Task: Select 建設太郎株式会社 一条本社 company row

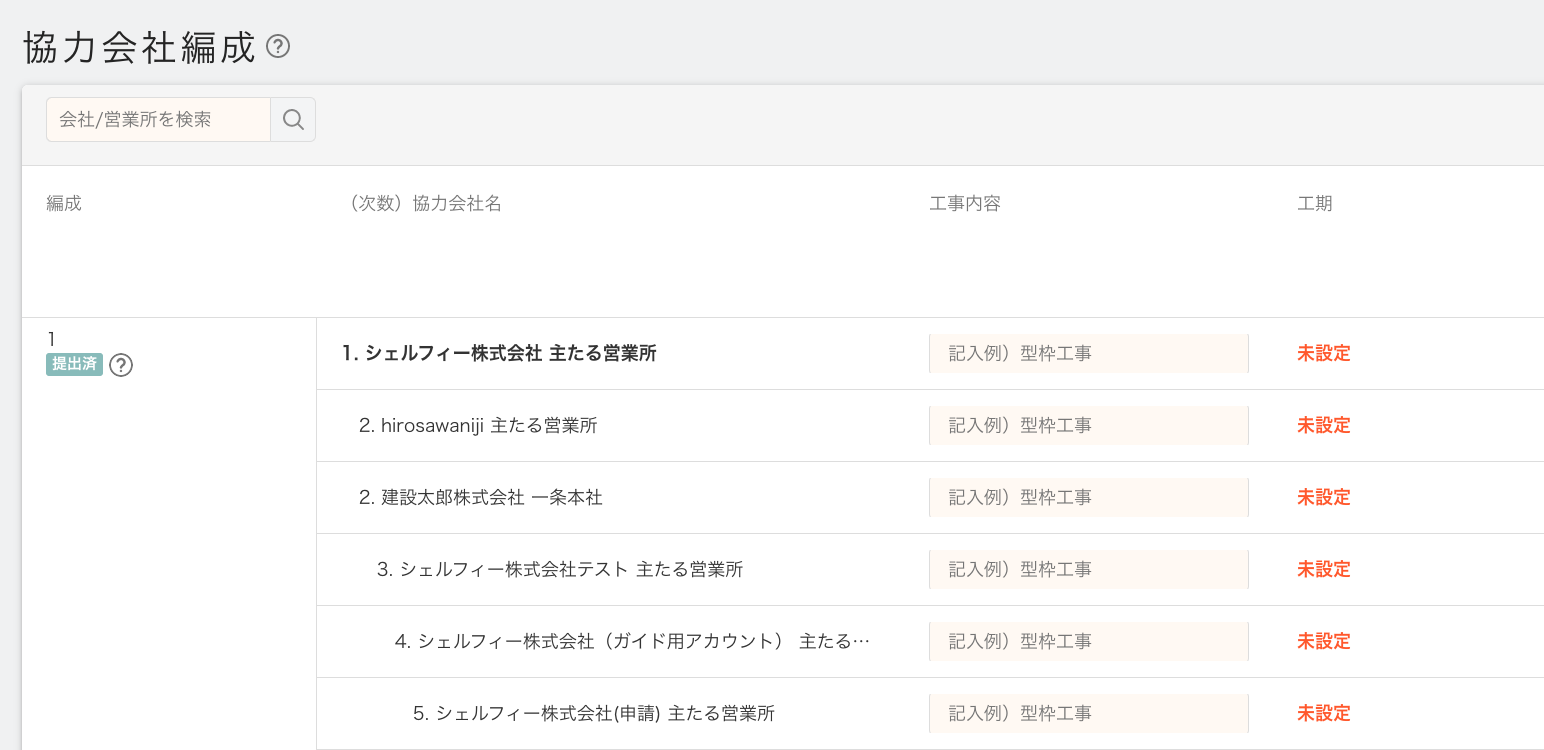Action: click(481, 497)
